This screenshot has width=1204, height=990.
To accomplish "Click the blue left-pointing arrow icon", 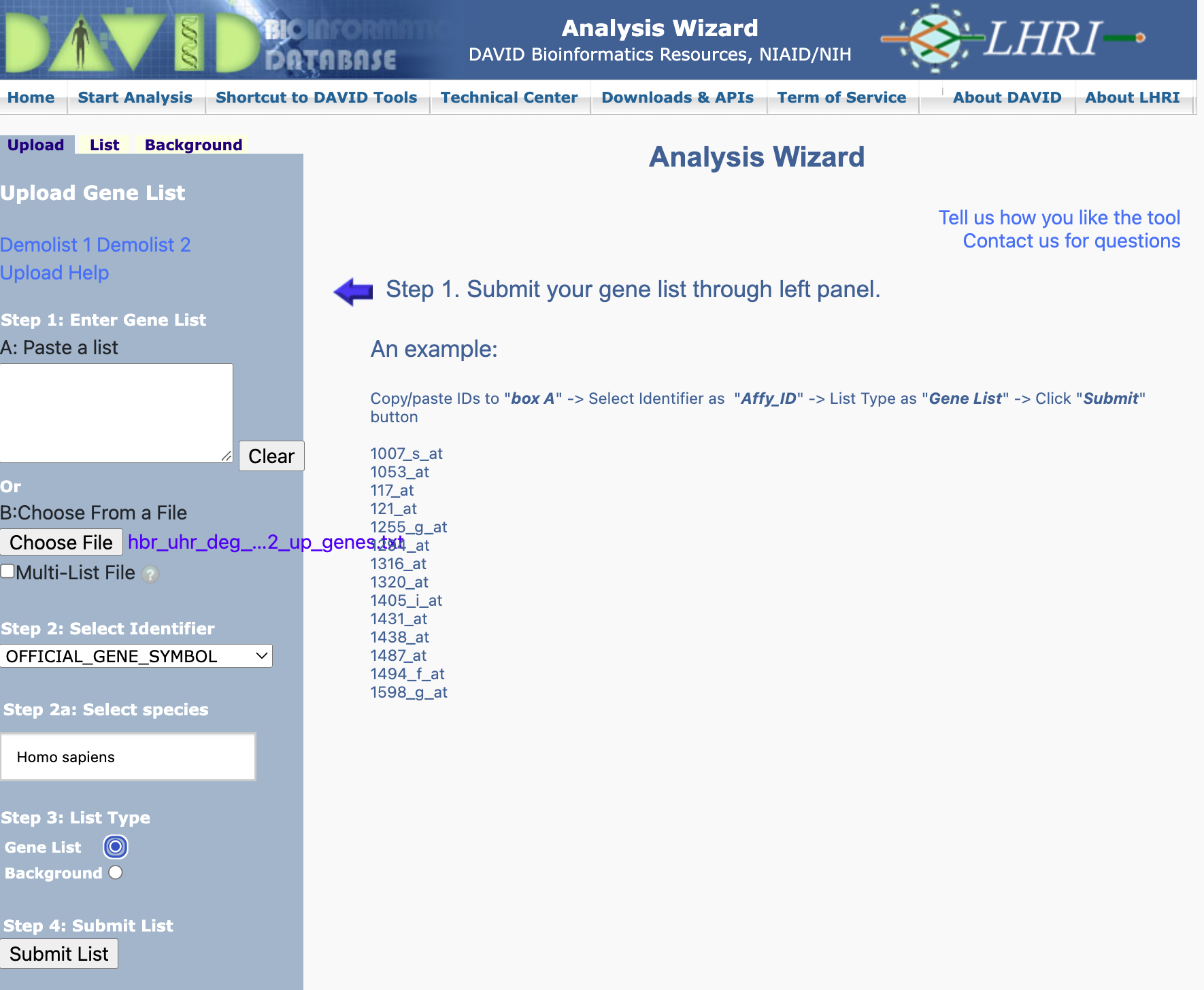I will [x=353, y=292].
